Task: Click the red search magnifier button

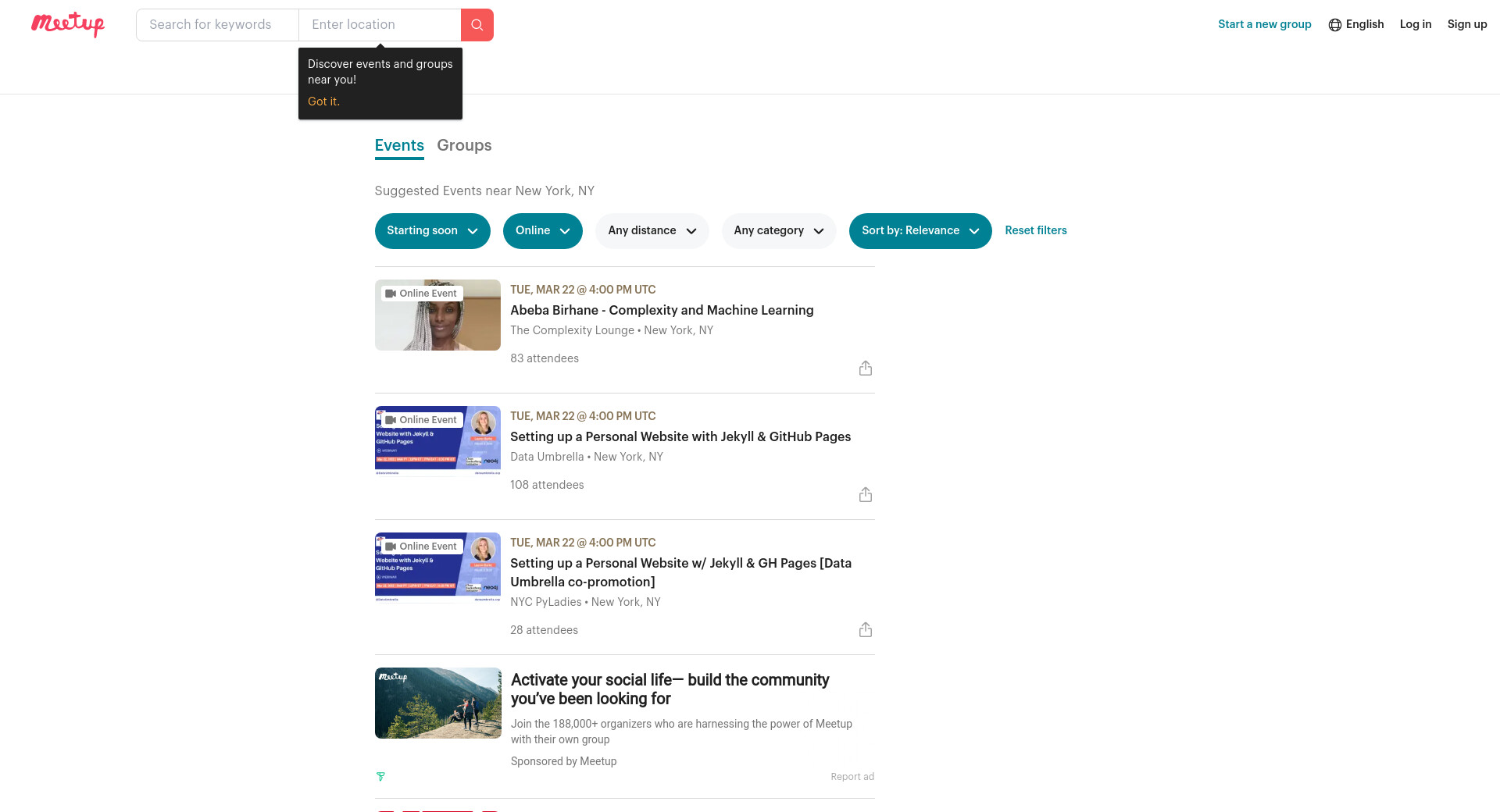Action: click(x=477, y=25)
